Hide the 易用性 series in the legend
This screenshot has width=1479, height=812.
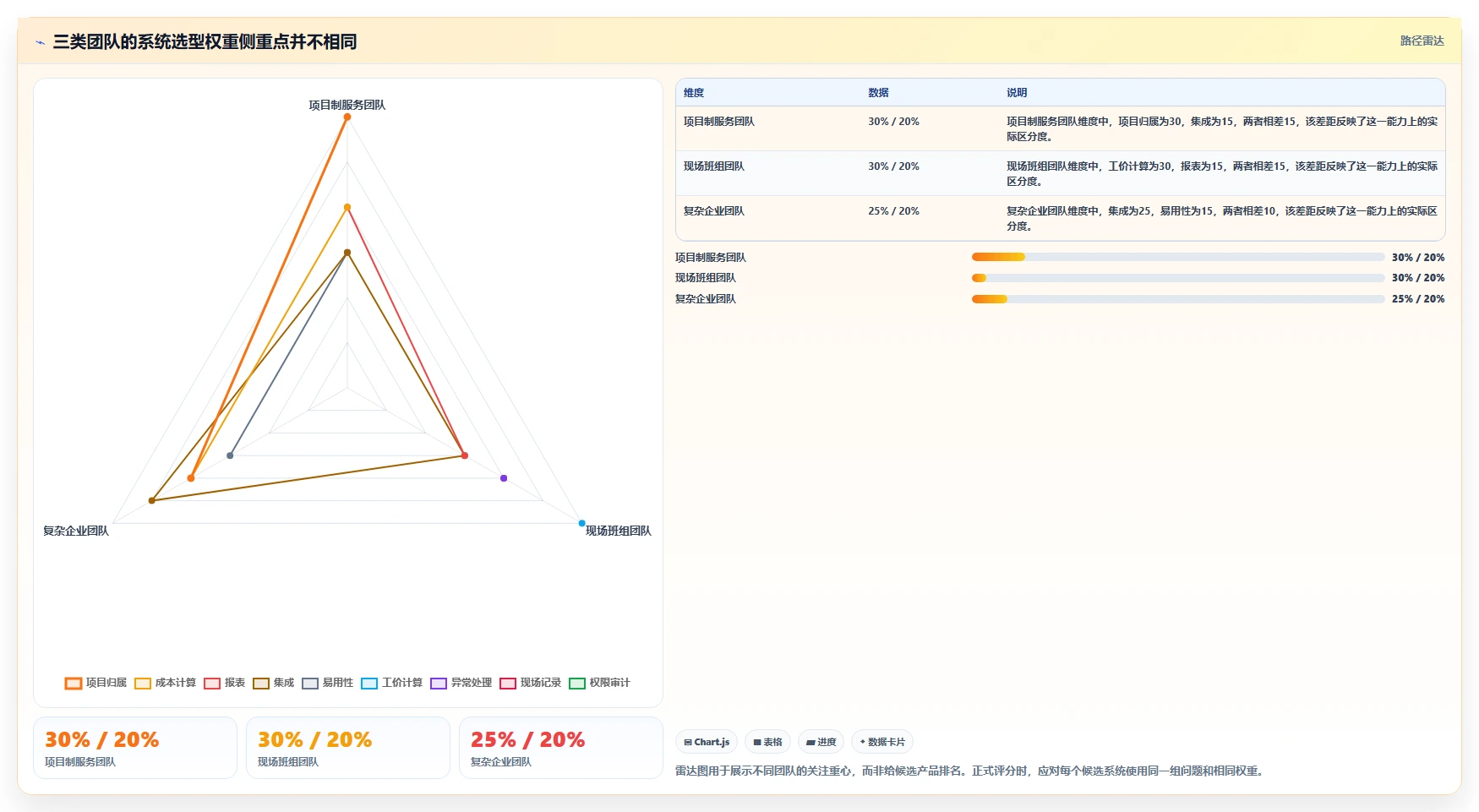click(x=327, y=683)
